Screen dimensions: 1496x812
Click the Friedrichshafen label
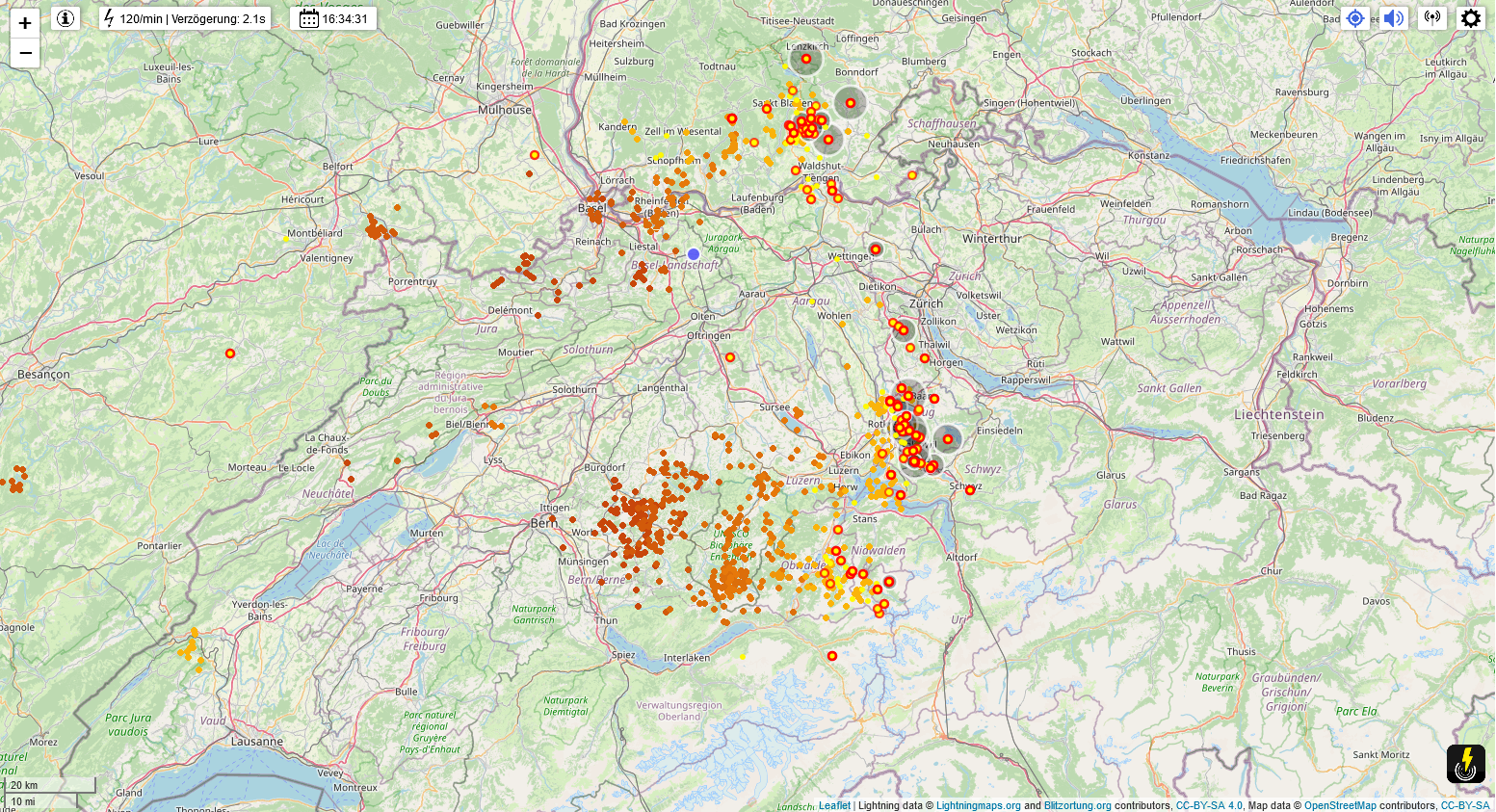[1255, 160]
